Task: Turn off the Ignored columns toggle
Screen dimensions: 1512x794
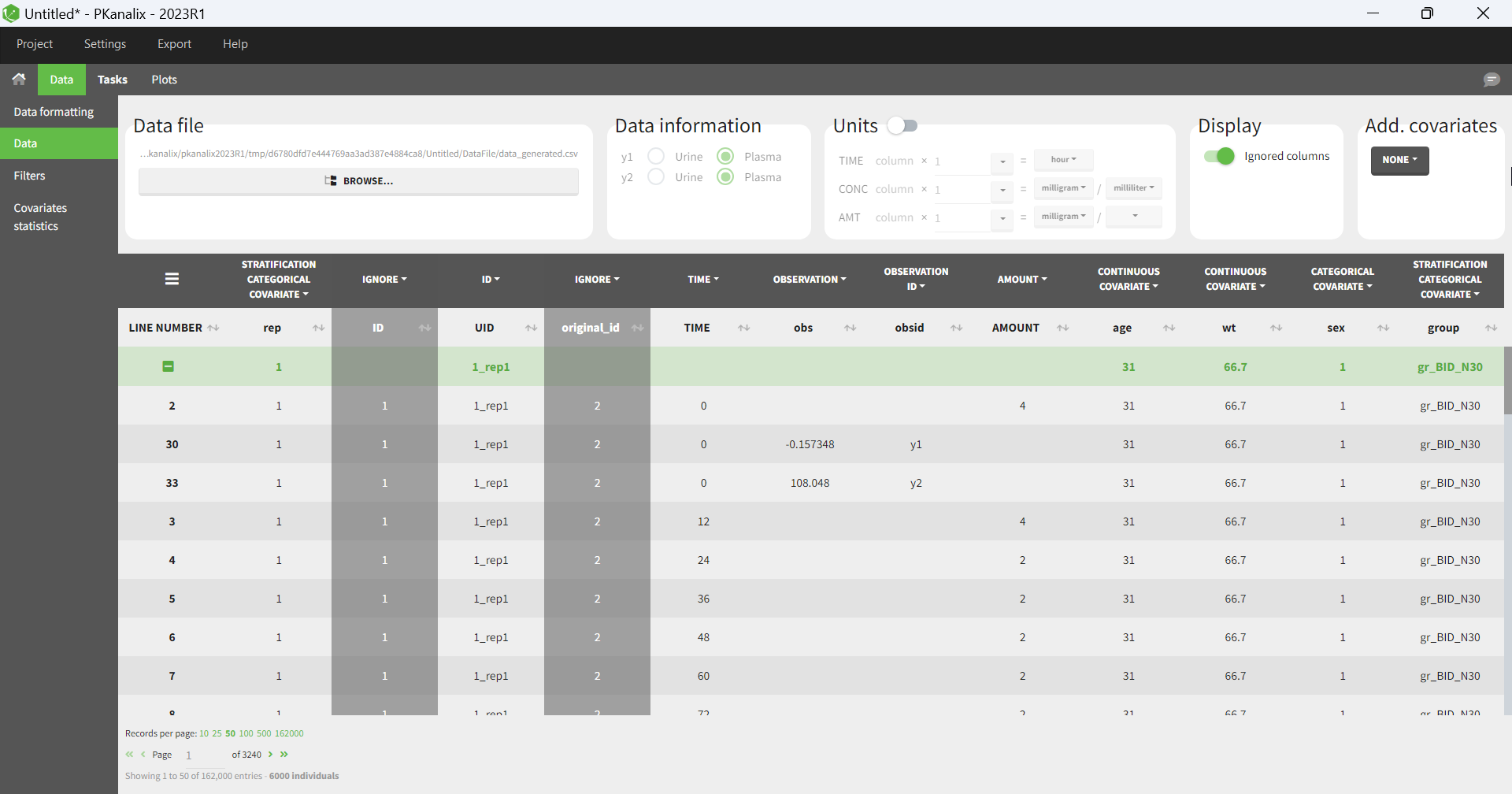Action: pos(1219,156)
